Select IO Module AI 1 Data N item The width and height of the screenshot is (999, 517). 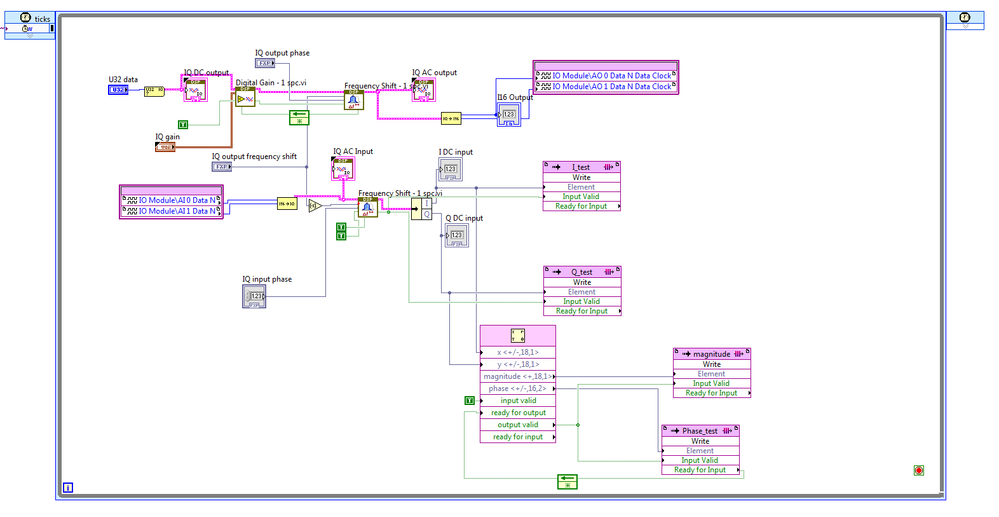point(171,211)
